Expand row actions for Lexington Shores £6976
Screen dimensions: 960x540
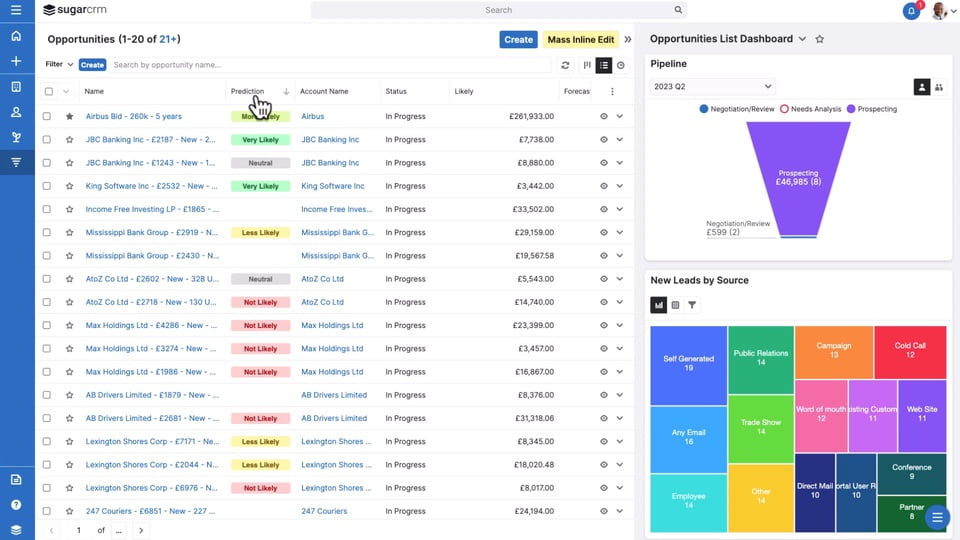[x=620, y=488]
